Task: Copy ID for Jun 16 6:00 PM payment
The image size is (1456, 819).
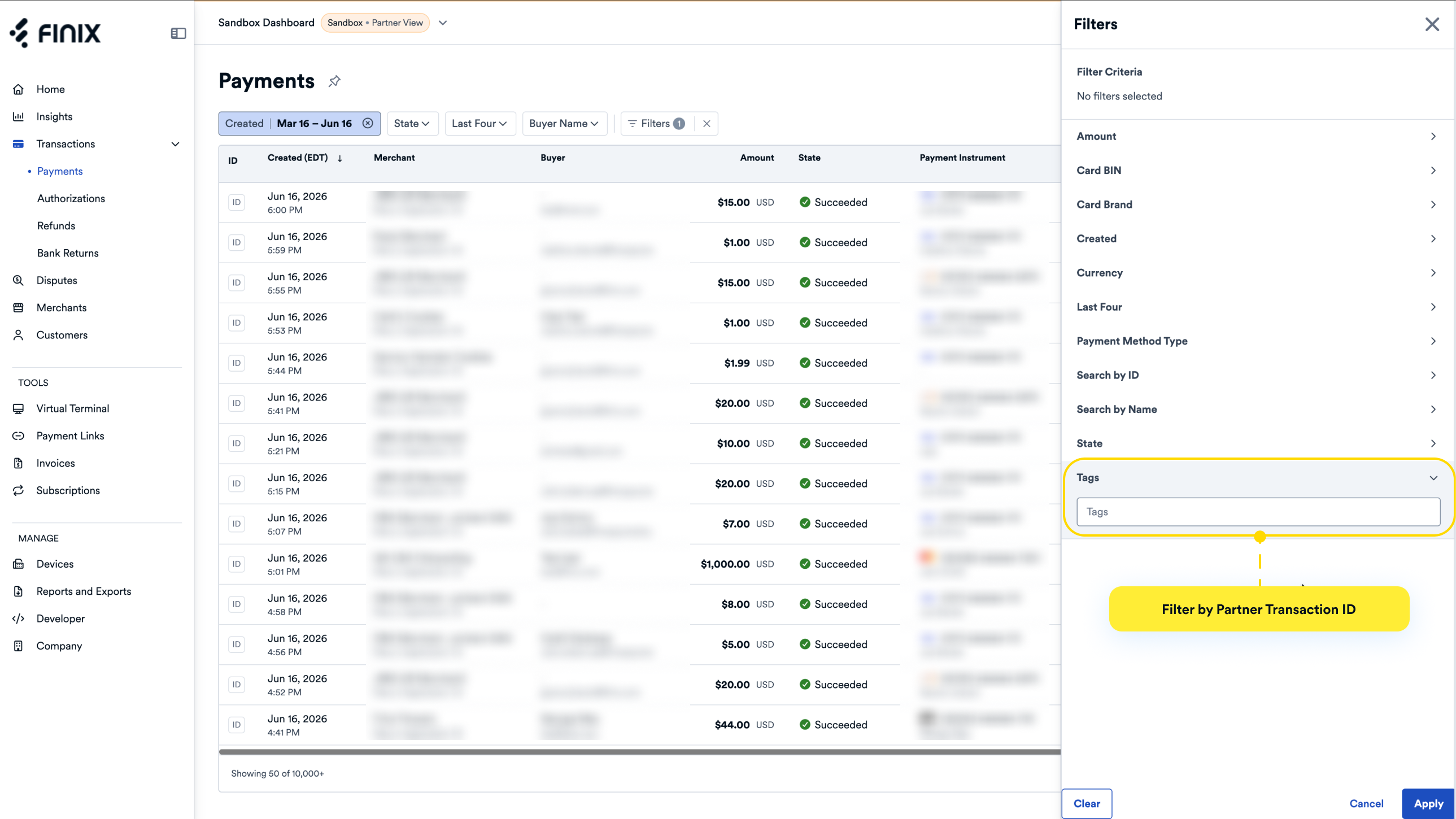Action: tap(236, 202)
